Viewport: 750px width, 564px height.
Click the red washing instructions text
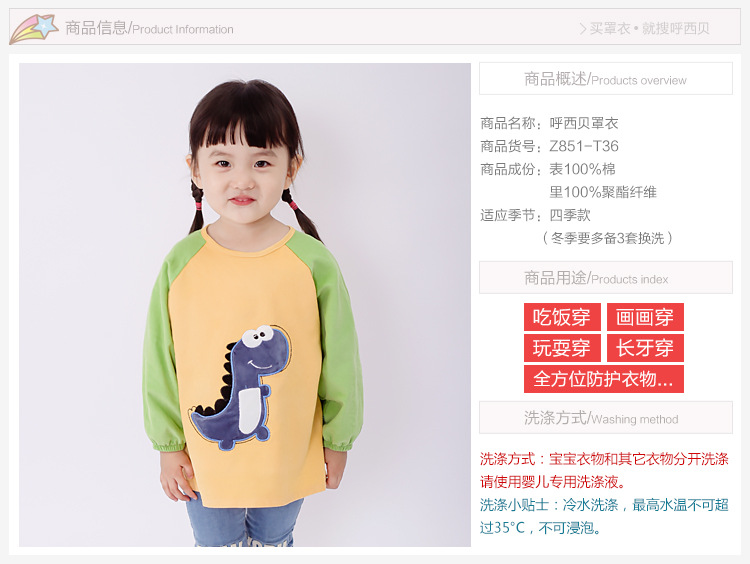pyautogui.click(x=604, y=470)
